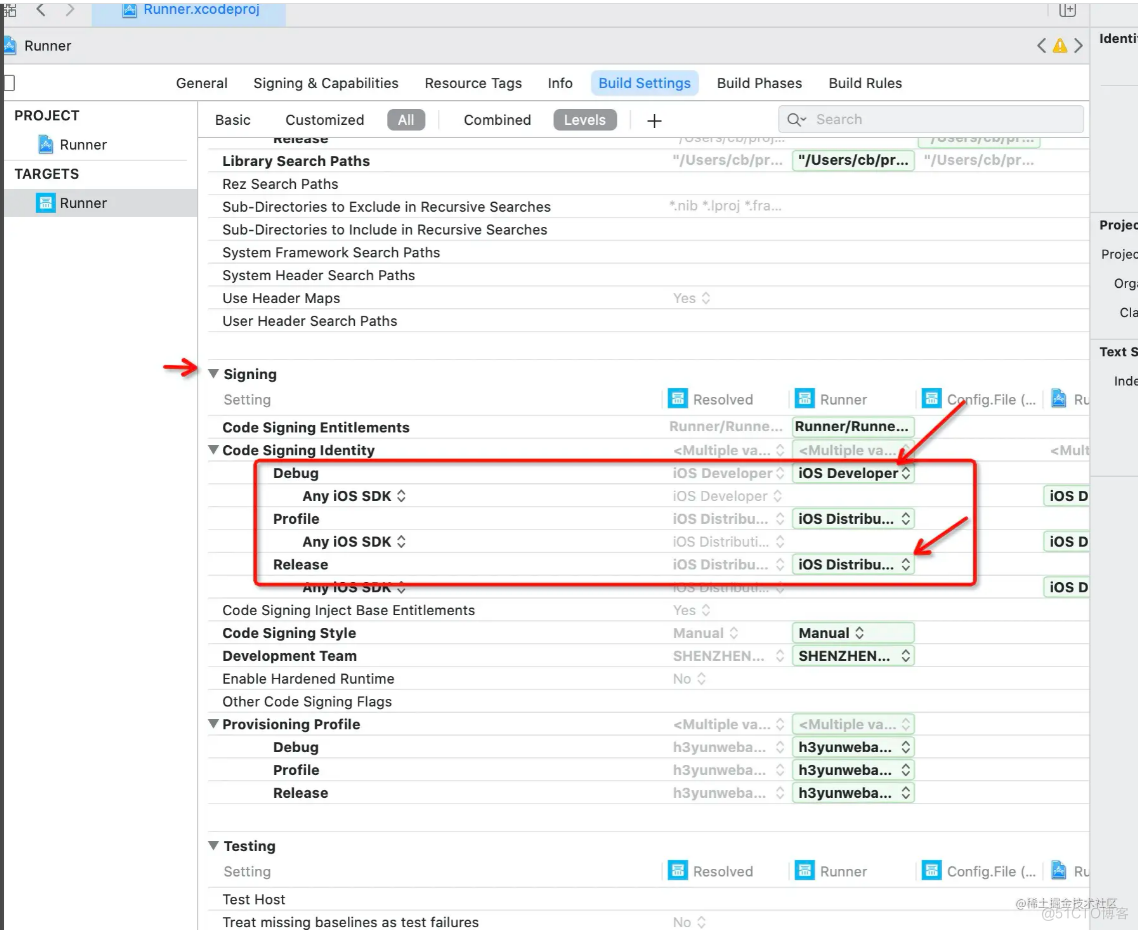Show Basic build settings filter

pyautogui.click(x=233, y=120)
